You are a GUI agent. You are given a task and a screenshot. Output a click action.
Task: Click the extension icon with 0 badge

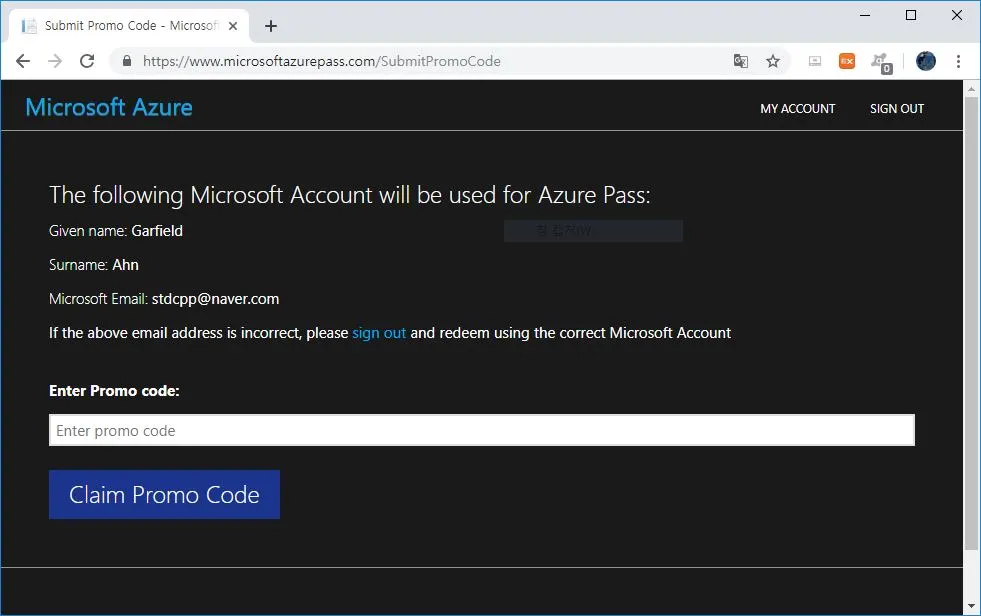tap(881, 61)
